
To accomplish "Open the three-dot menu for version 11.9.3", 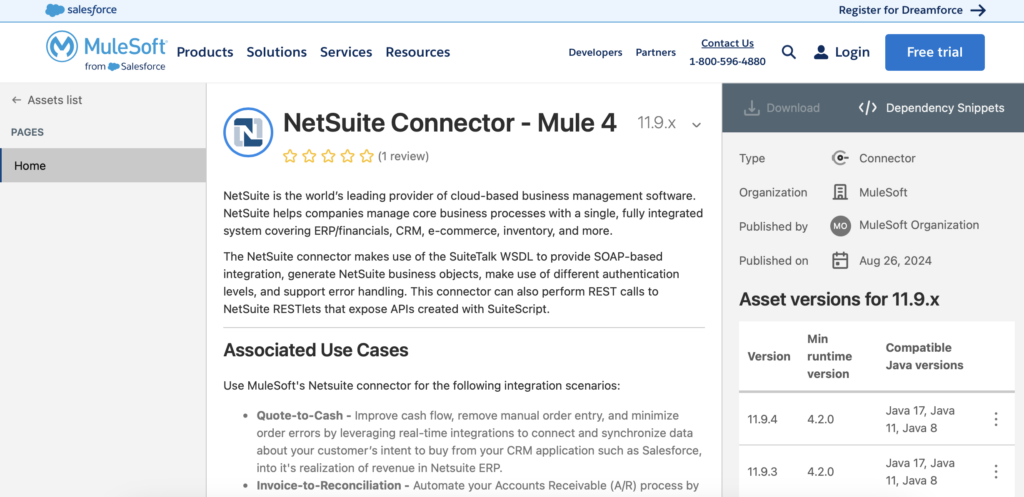I will (x=996, y=472).
